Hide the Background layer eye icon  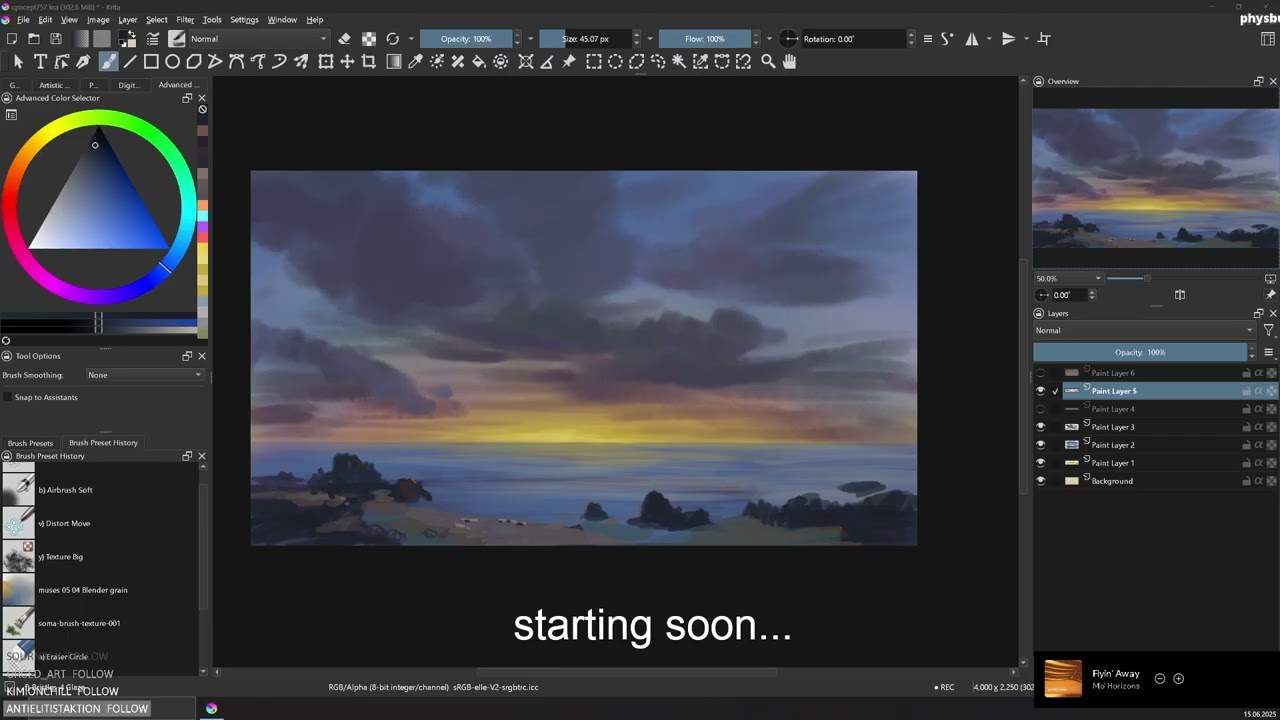1041,481
